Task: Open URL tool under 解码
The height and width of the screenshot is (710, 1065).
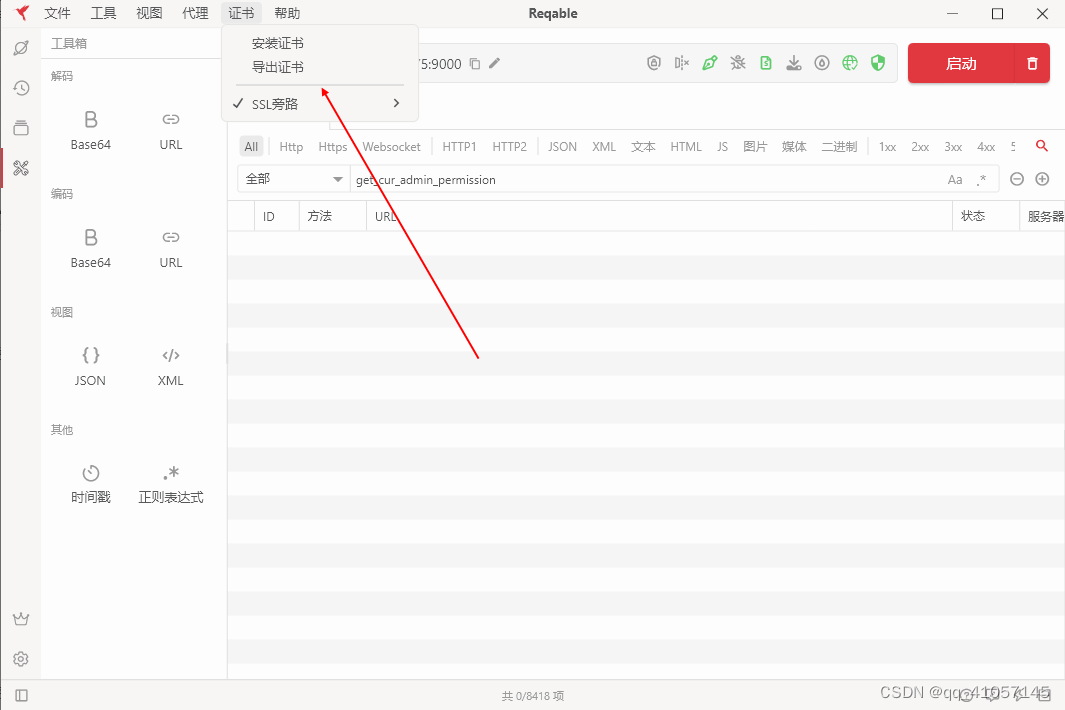Action: [x=170, y=130]
